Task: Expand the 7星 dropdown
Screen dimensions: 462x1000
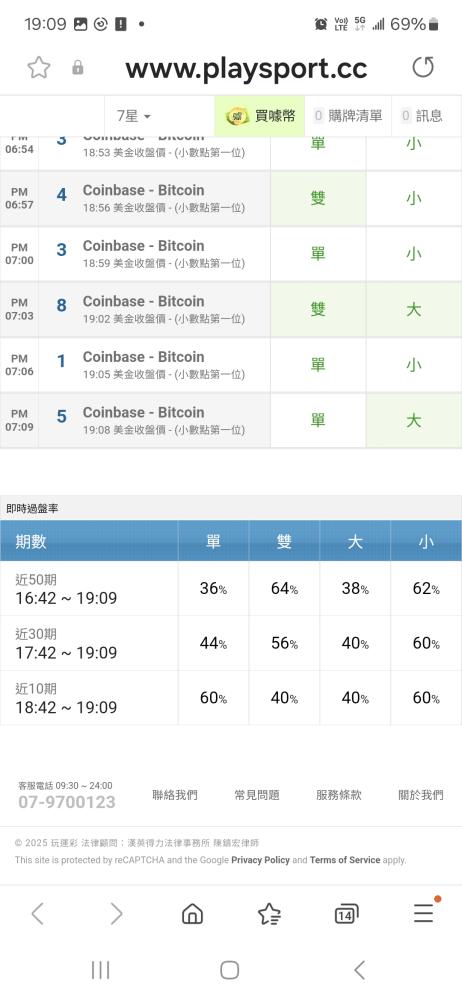Action: tap(134, 116)
